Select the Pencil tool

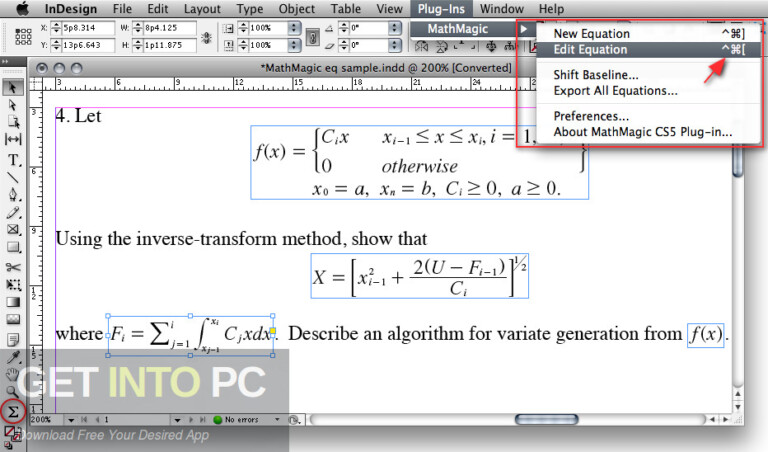click(x=13, y=213)
